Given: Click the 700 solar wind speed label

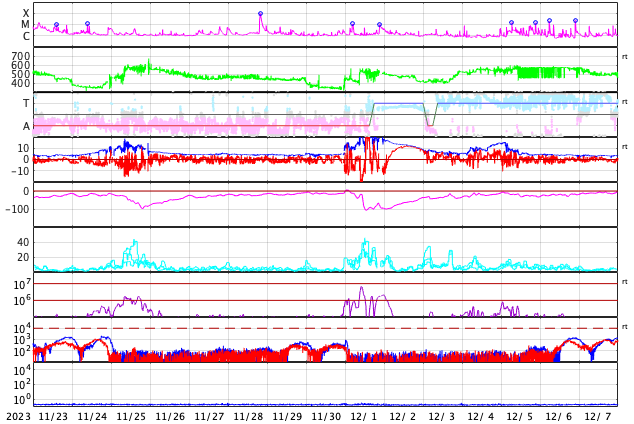Looking at the screenshot, I should [20, 56].
